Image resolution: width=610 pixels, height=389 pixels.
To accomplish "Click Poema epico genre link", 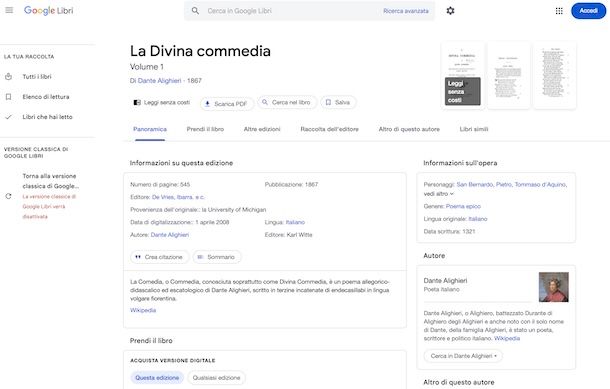I will 463,206.
